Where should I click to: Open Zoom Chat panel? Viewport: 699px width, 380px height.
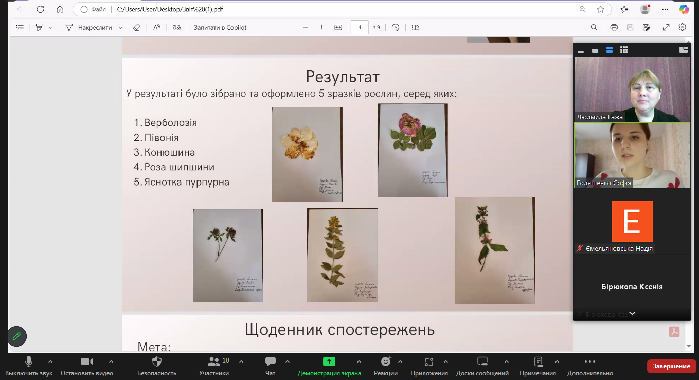270,366
